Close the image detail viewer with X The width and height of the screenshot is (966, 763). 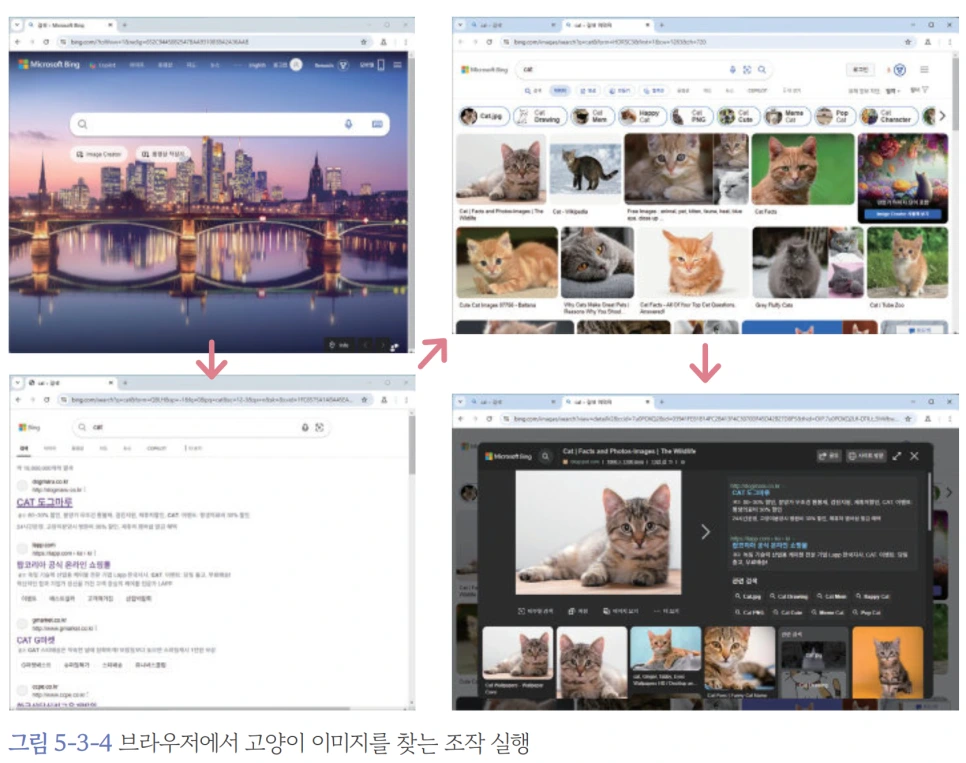click(914, 456)
